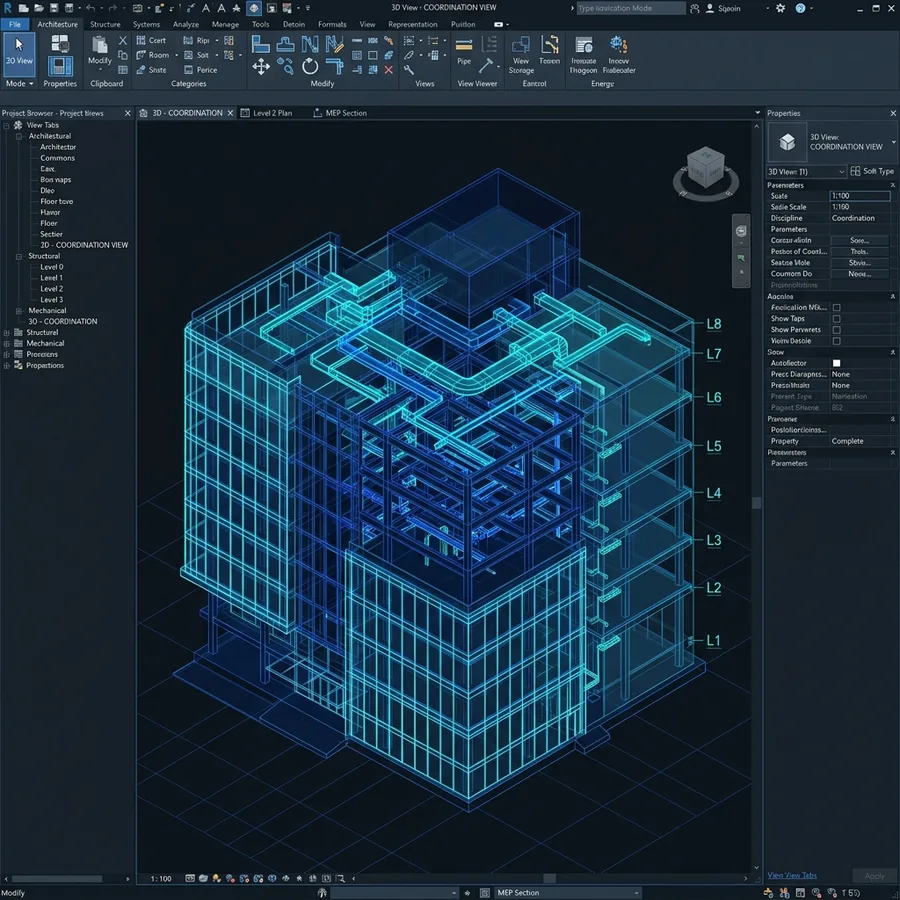Click the Teoren ribbon tool
The height and width of the screenshot is (900, 900).
point(549,50)
